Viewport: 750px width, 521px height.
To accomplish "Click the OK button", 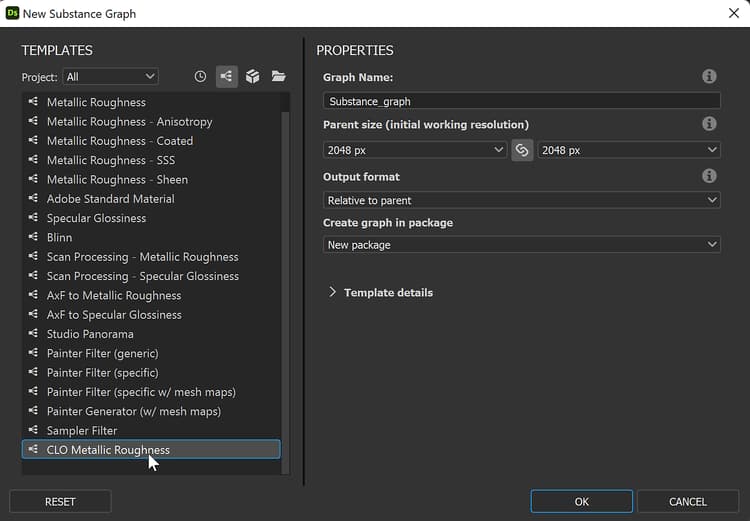I will pyautogui.click(x=582, y=501).
